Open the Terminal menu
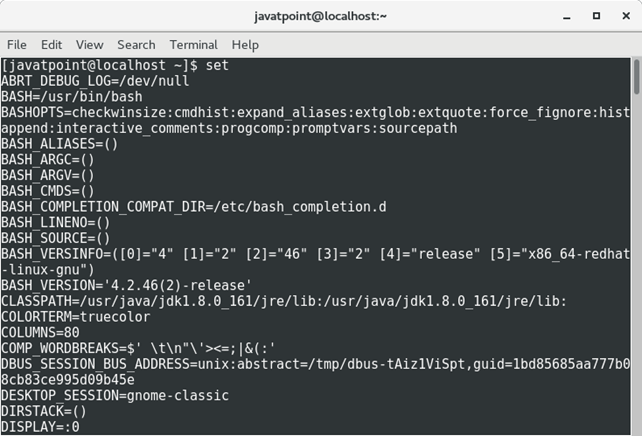 click(193, 45)
